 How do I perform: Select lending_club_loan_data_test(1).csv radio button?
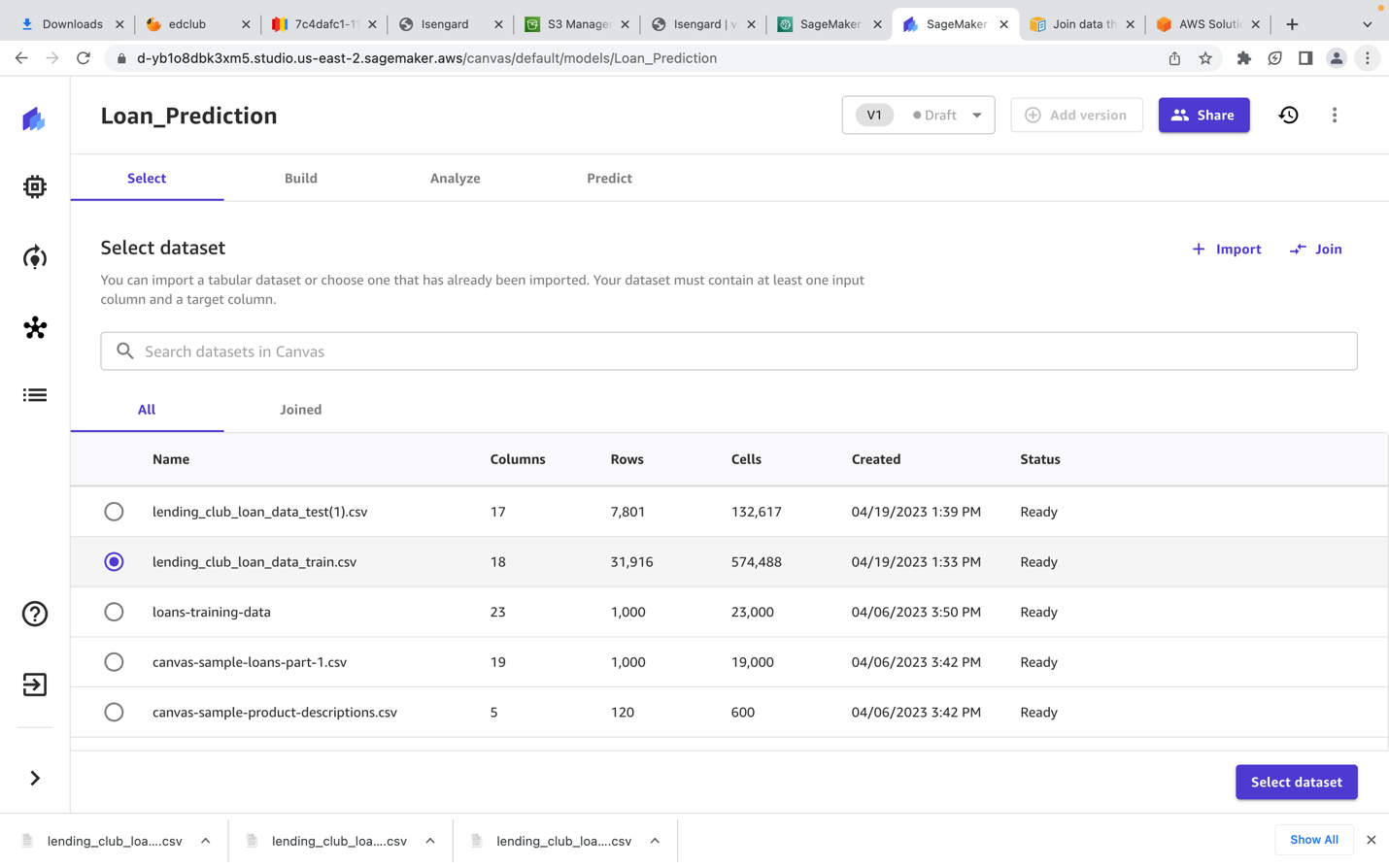tap(114, 512)
